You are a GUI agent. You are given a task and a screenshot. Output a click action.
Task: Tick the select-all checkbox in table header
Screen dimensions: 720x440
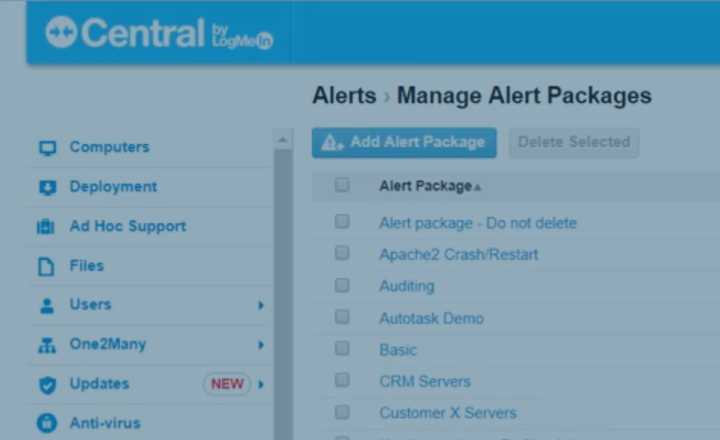pos(342,185)
